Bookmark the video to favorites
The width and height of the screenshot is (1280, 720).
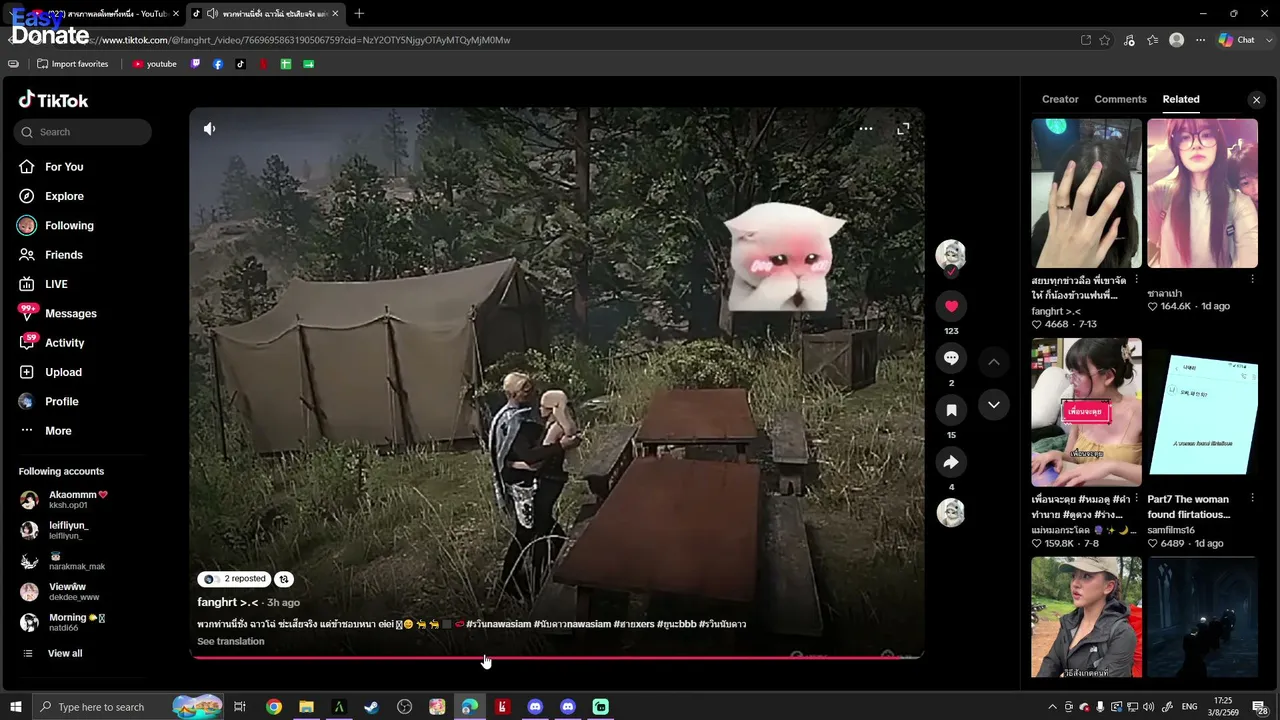(951, 410)
